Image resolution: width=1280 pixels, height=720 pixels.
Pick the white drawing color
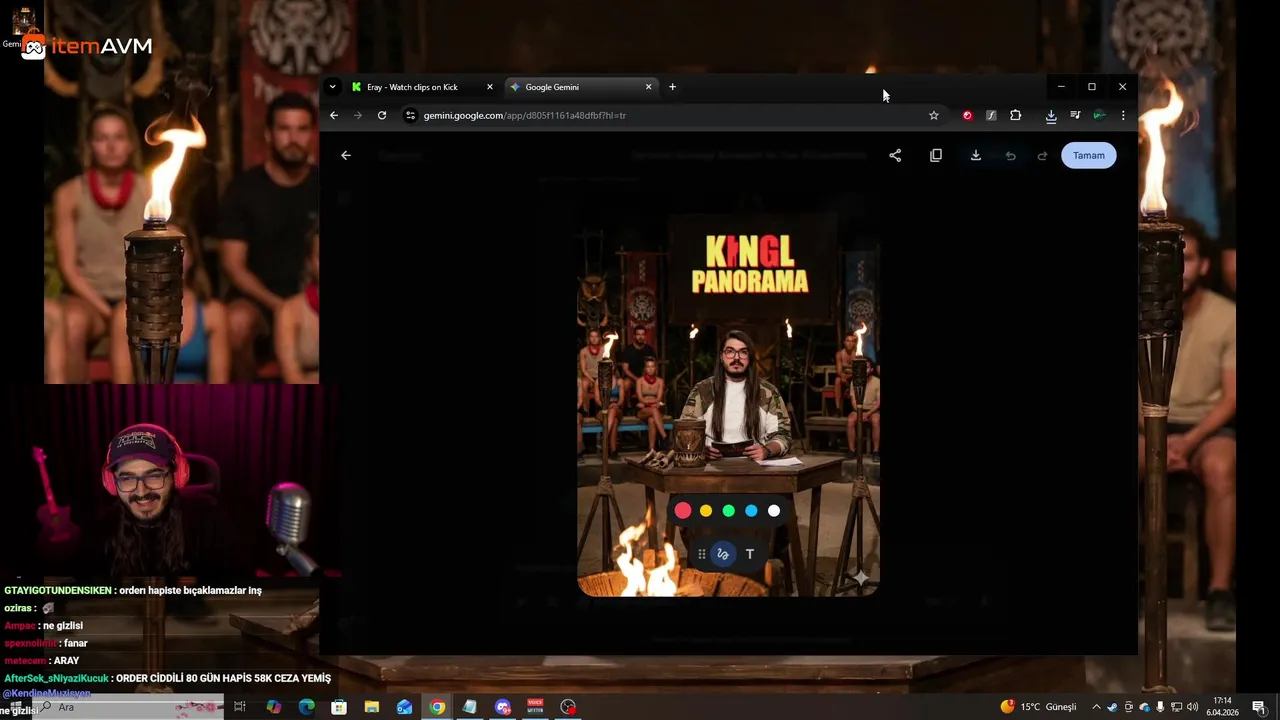[x=774, y=511]
